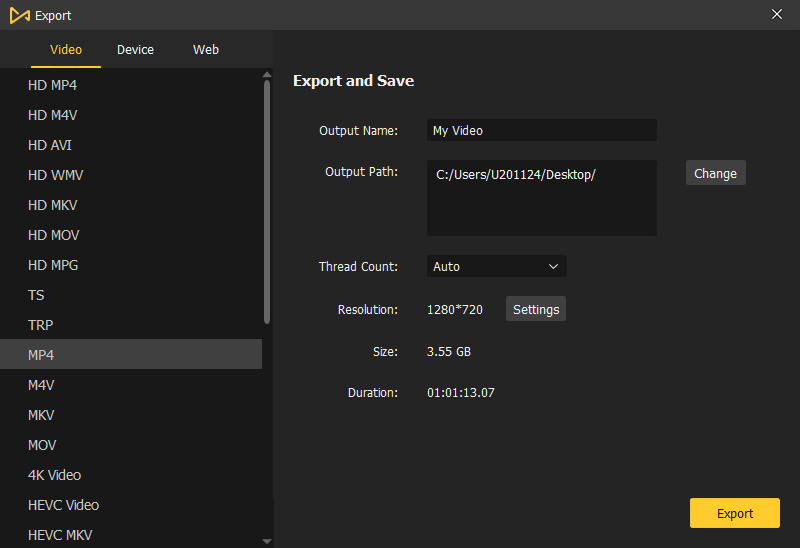Click the format list scrollbar thumb
800x548 pixels.
coord(267,202)
